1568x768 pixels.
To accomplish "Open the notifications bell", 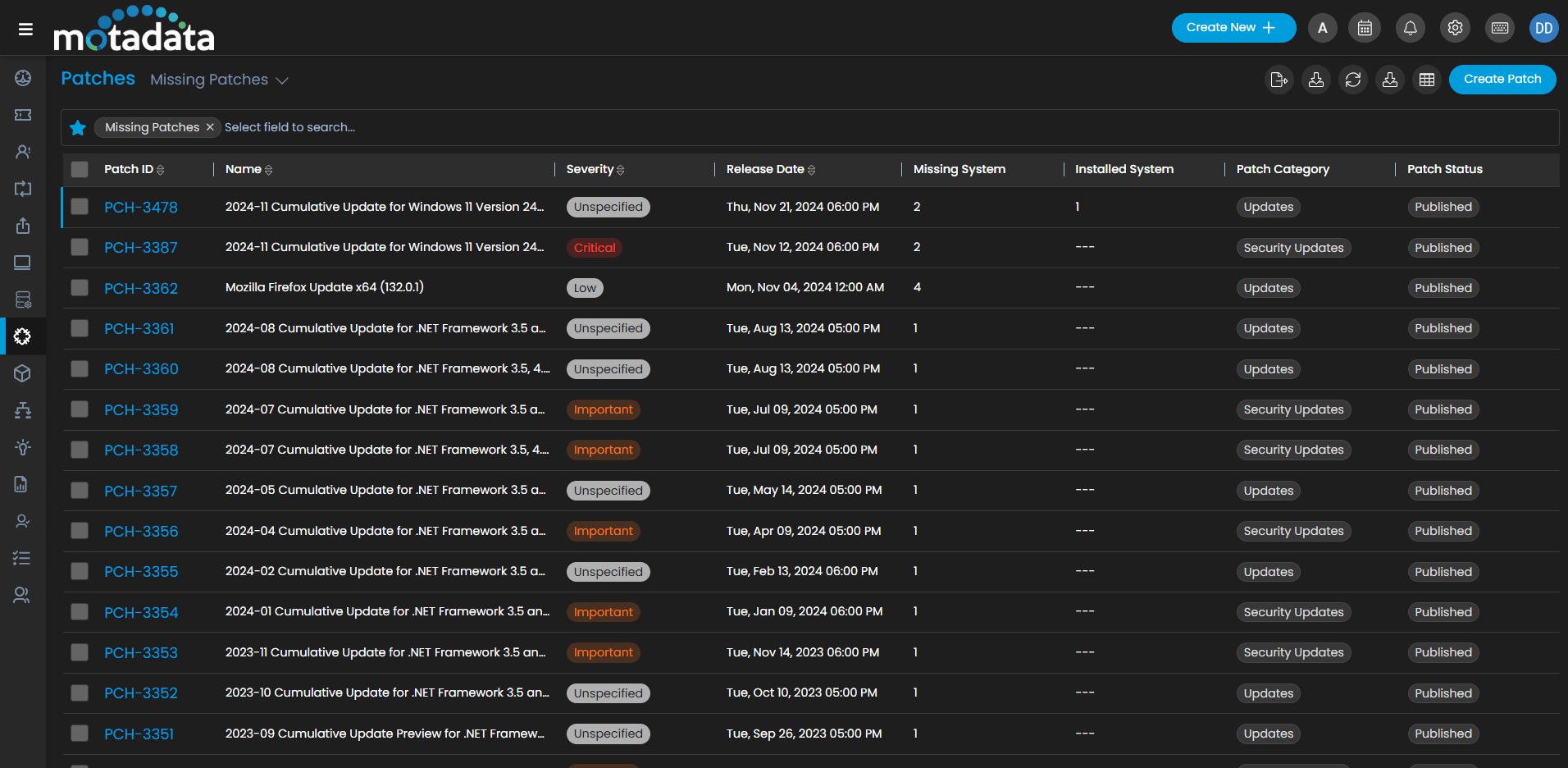I will click(1410, 28).
